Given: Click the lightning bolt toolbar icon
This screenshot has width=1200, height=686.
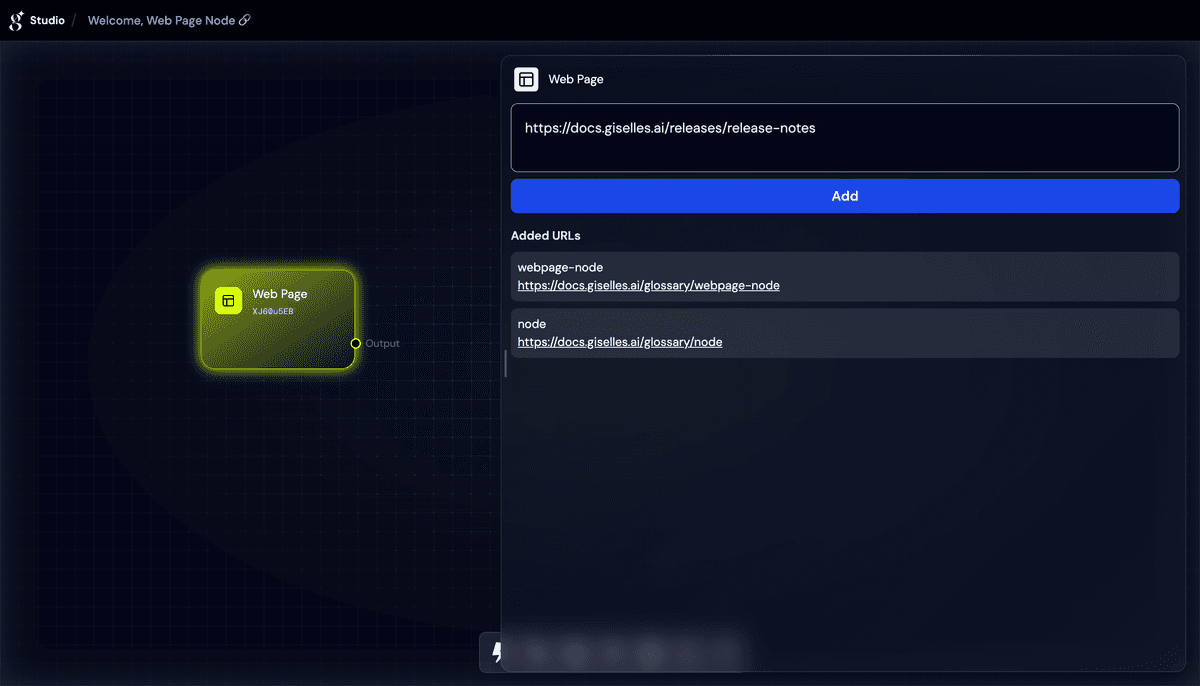Looking at the screenshot, I should point(497,652).
